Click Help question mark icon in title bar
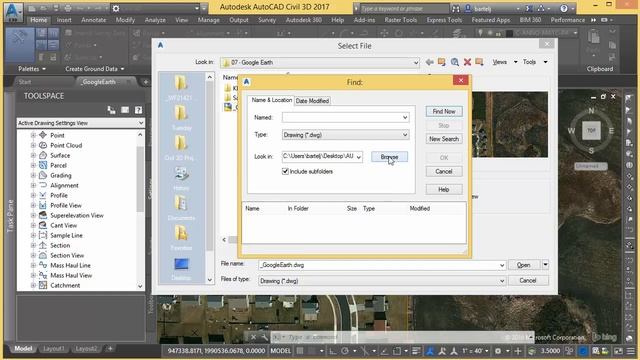 564,8
